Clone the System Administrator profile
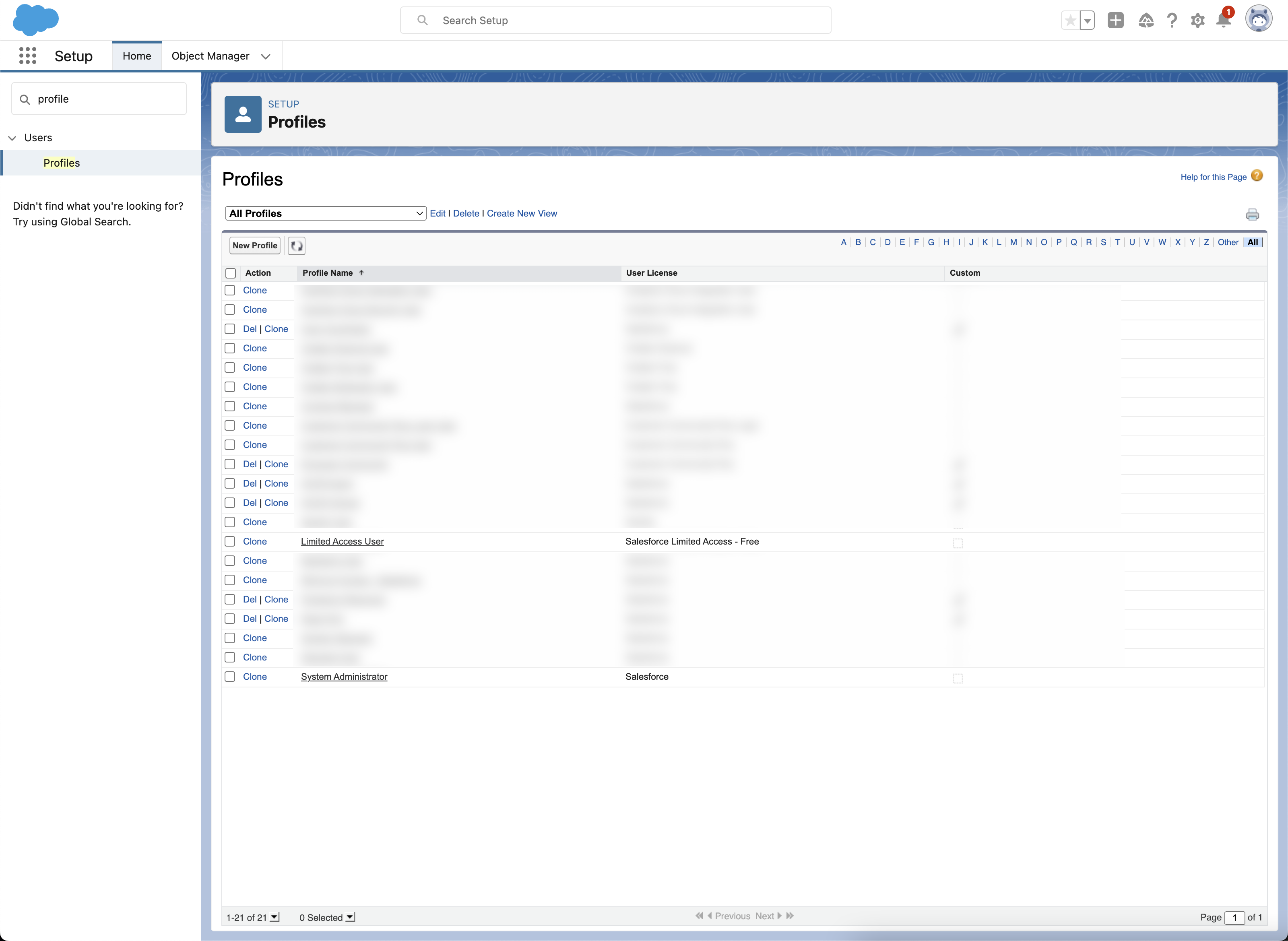The height and width of the screenshot is (941, 1288). click(255, 677)
